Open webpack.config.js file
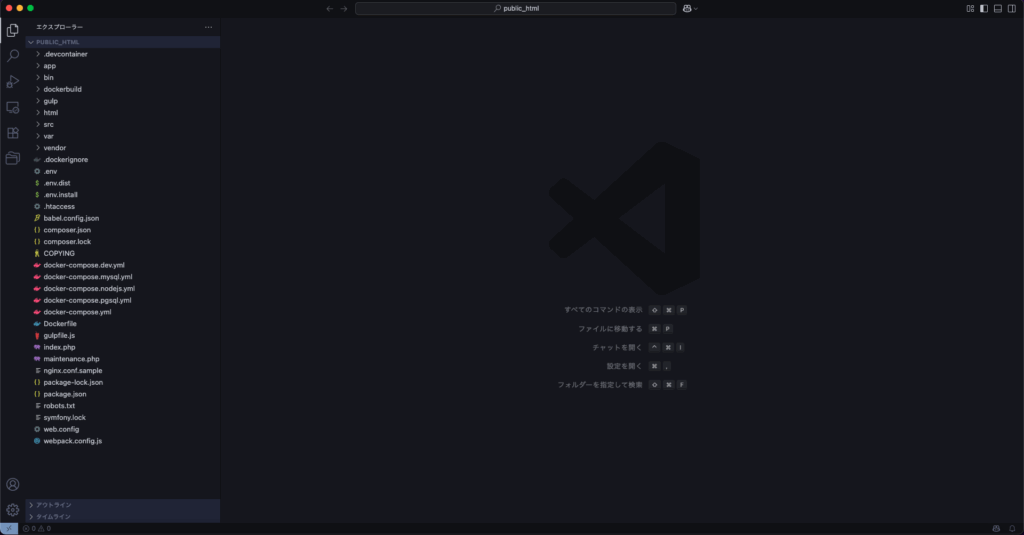The width and height of the screenshot is (1024, 535). [x=123, y=442]
